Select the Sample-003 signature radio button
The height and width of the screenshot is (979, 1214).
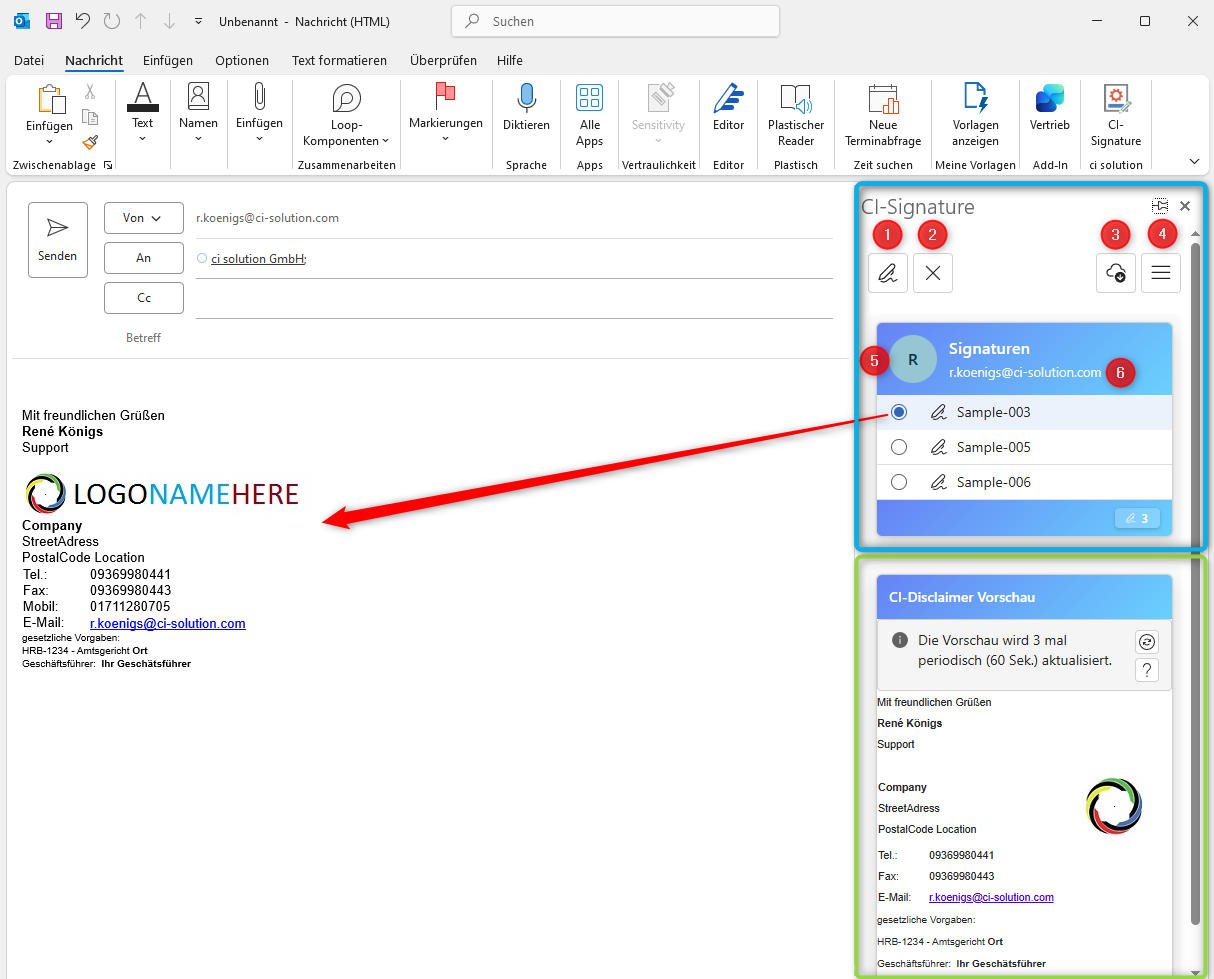[x=899, y=412]
